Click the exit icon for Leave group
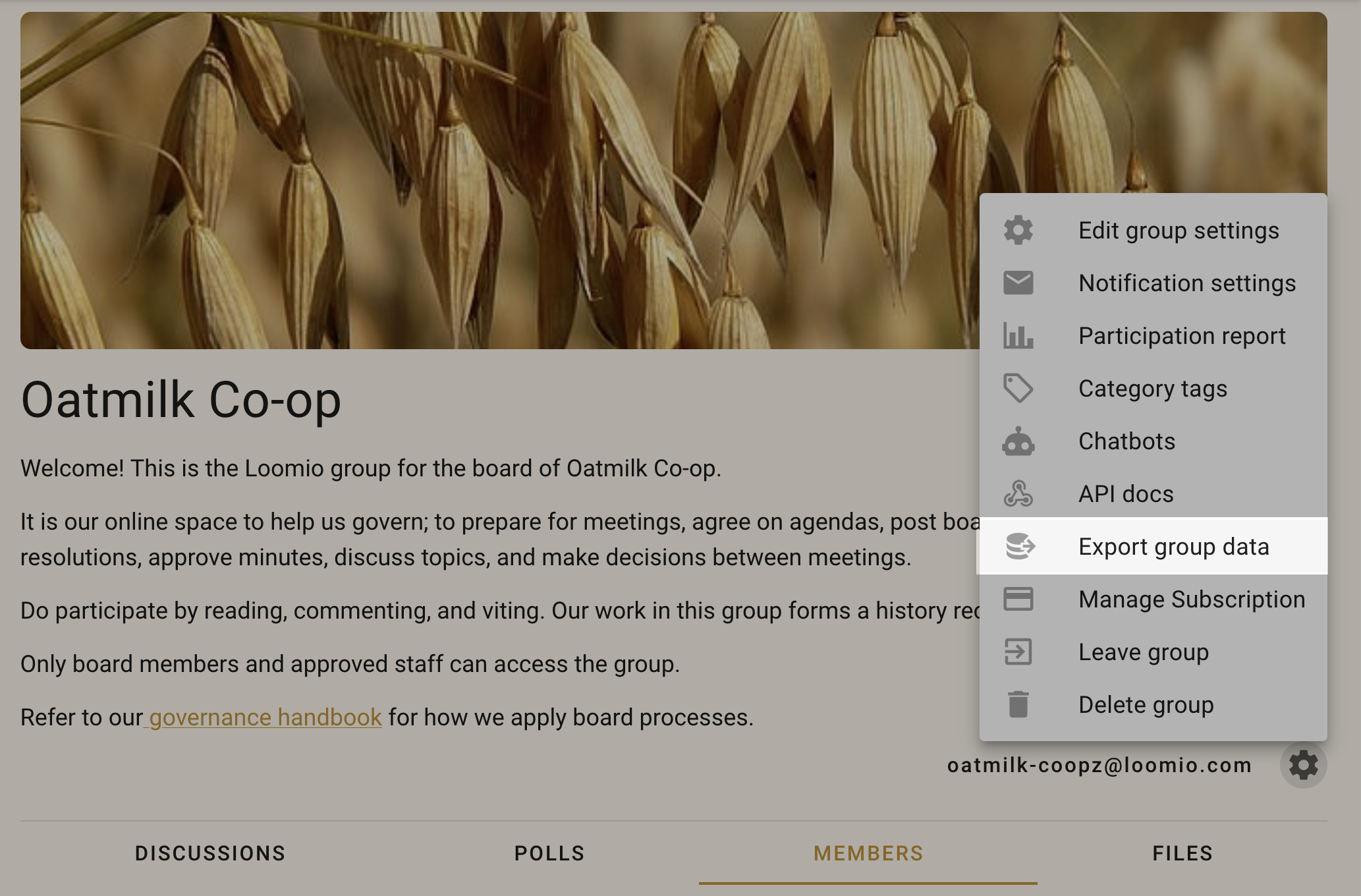 tap(1018, 652)
